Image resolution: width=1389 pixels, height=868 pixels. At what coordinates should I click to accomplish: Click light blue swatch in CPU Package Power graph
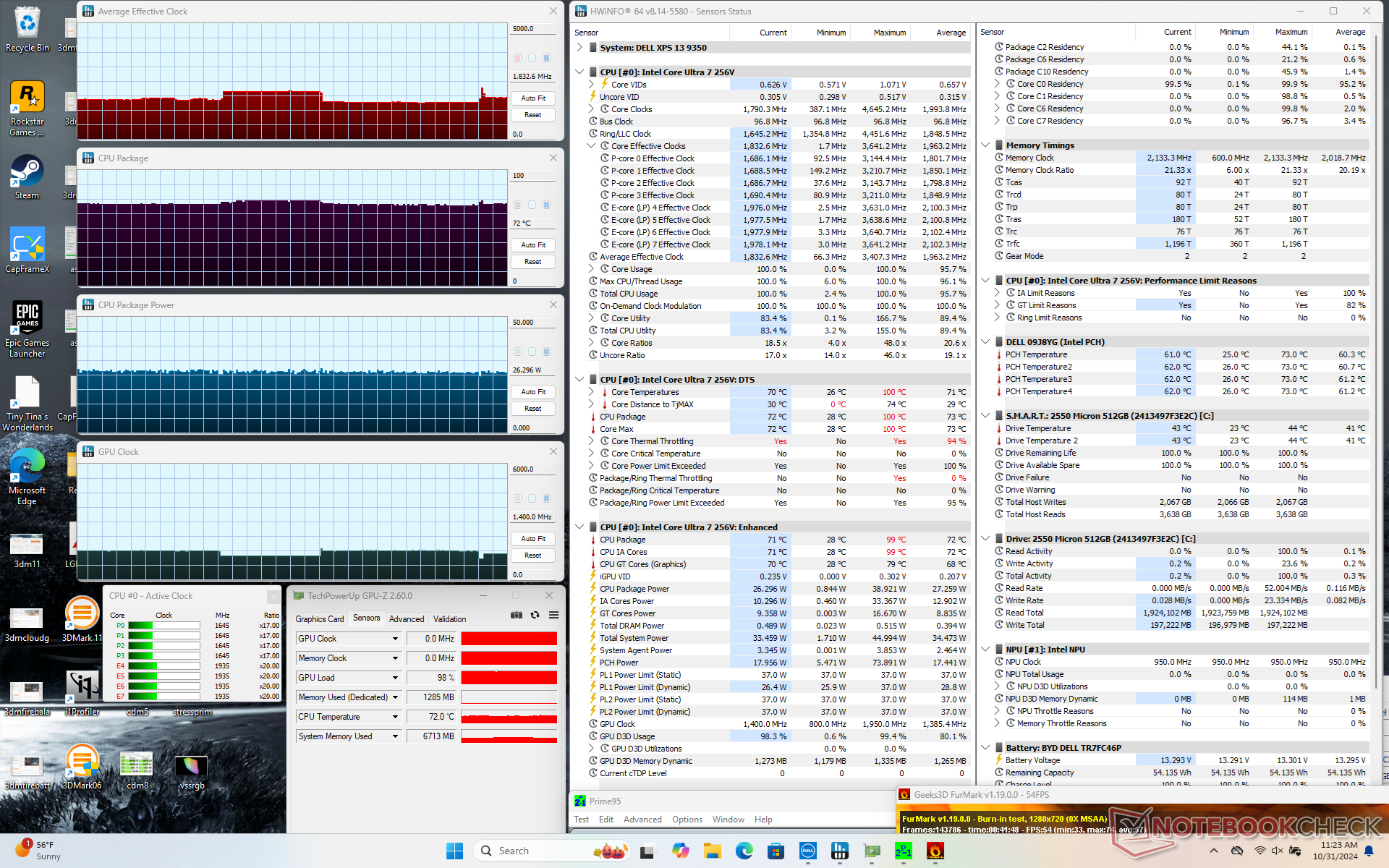[x=532, y=352]
